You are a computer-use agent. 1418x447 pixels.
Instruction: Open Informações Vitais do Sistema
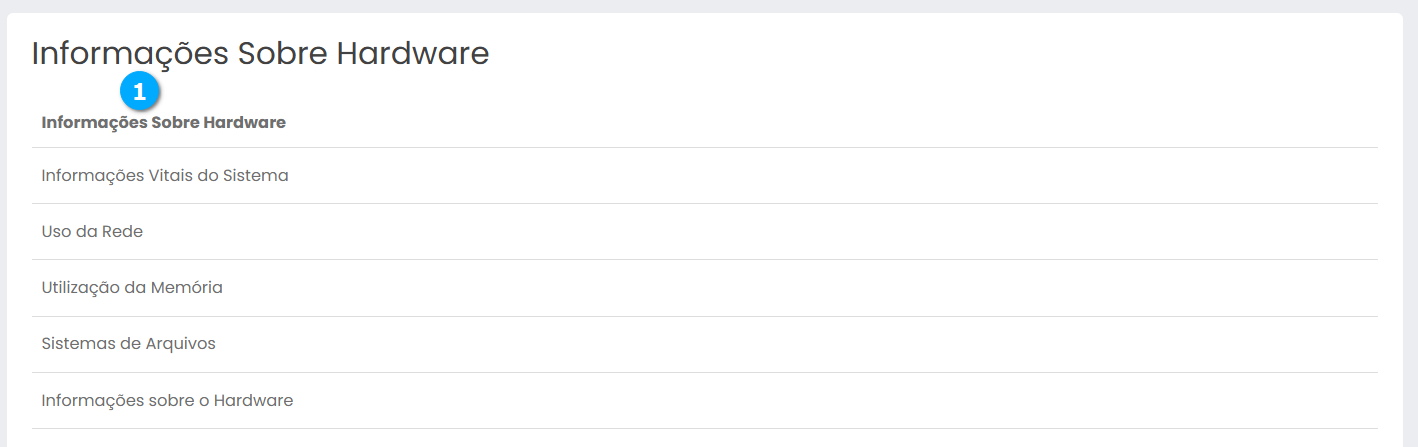point(165,176)
